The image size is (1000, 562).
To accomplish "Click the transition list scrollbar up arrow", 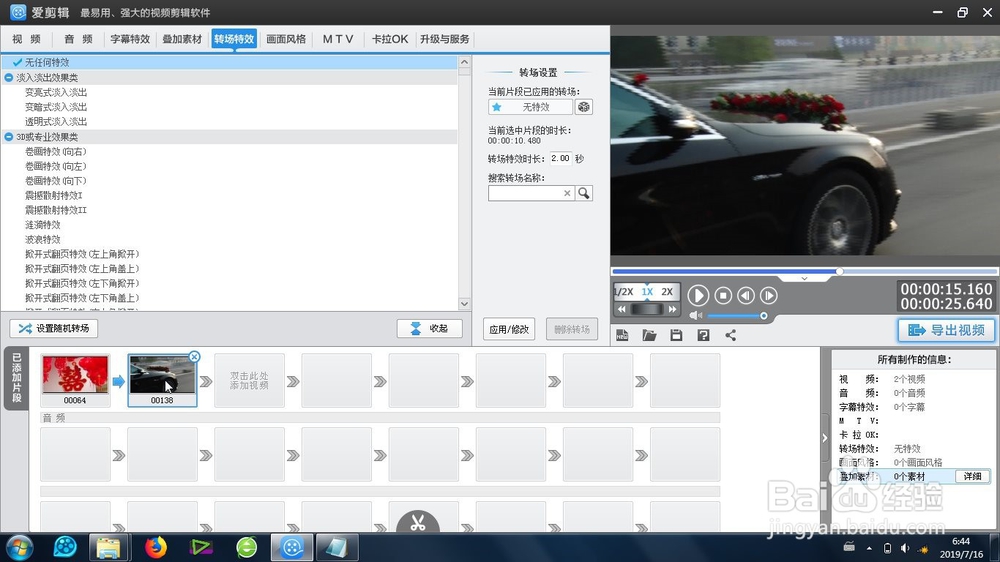I will coord(464,62).
